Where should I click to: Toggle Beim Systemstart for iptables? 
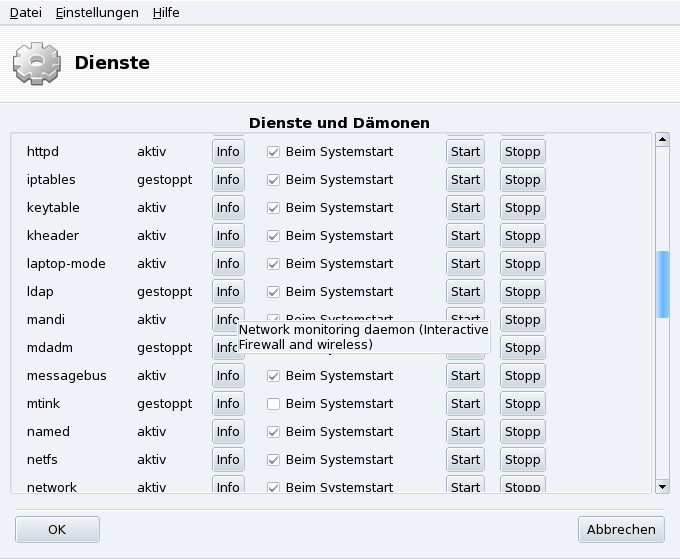coord(273,180)
